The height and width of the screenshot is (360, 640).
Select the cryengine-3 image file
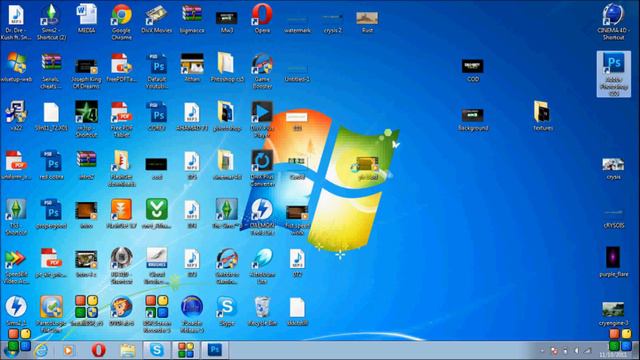pos(613,309)
